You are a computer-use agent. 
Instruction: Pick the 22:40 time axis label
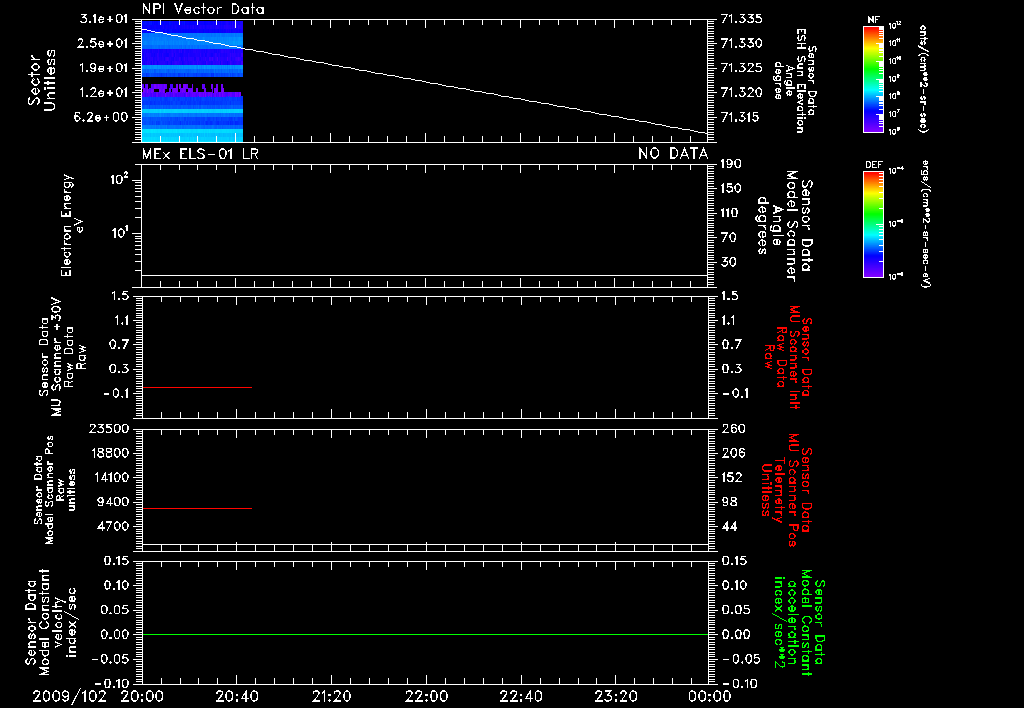520,696
